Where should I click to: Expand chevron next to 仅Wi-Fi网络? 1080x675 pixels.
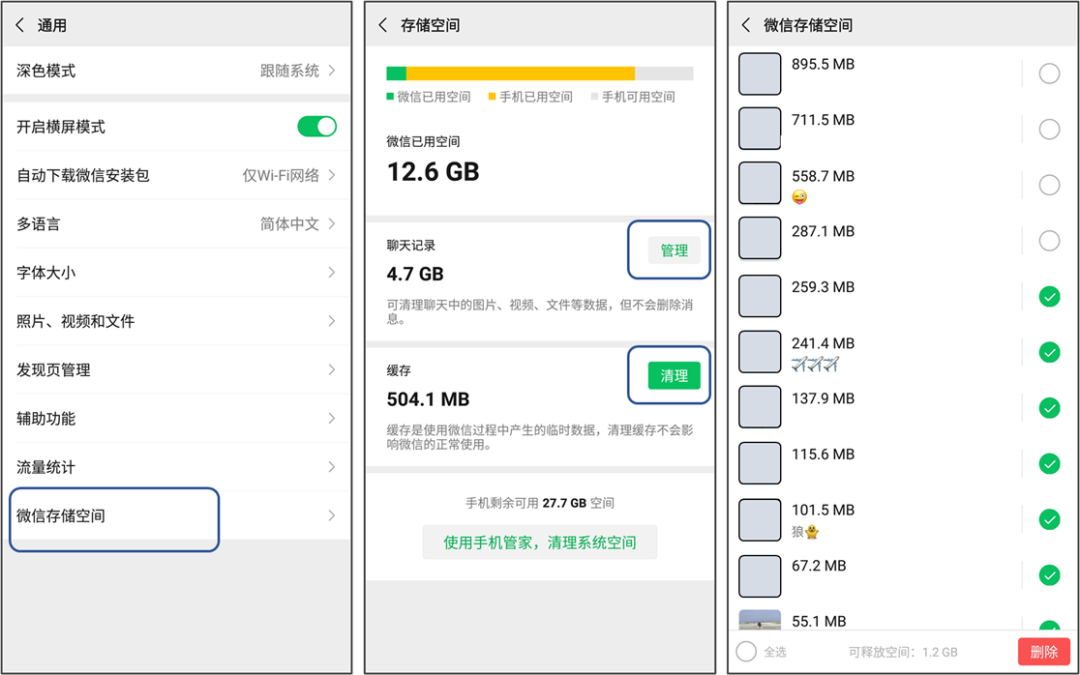pyautogui.click(x=332, y=176)
